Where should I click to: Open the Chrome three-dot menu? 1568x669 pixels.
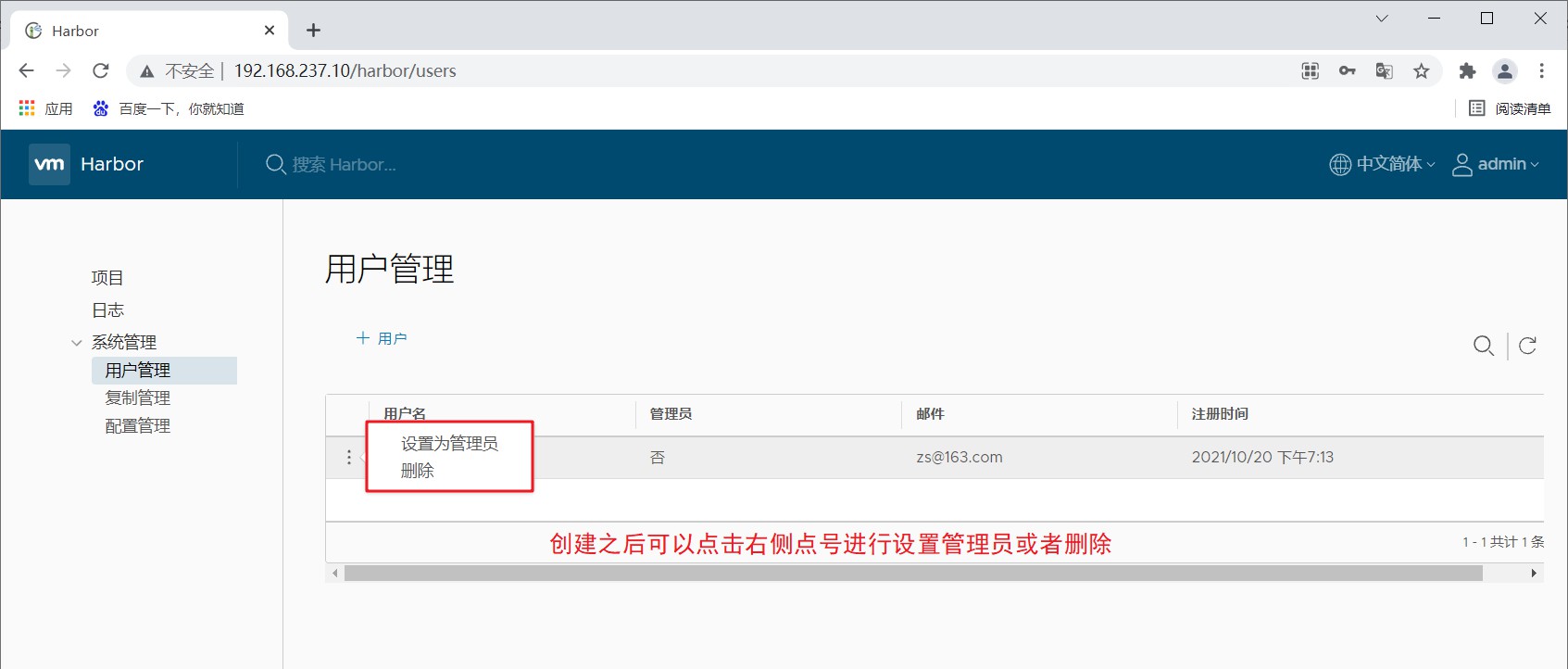(1542, 70)
